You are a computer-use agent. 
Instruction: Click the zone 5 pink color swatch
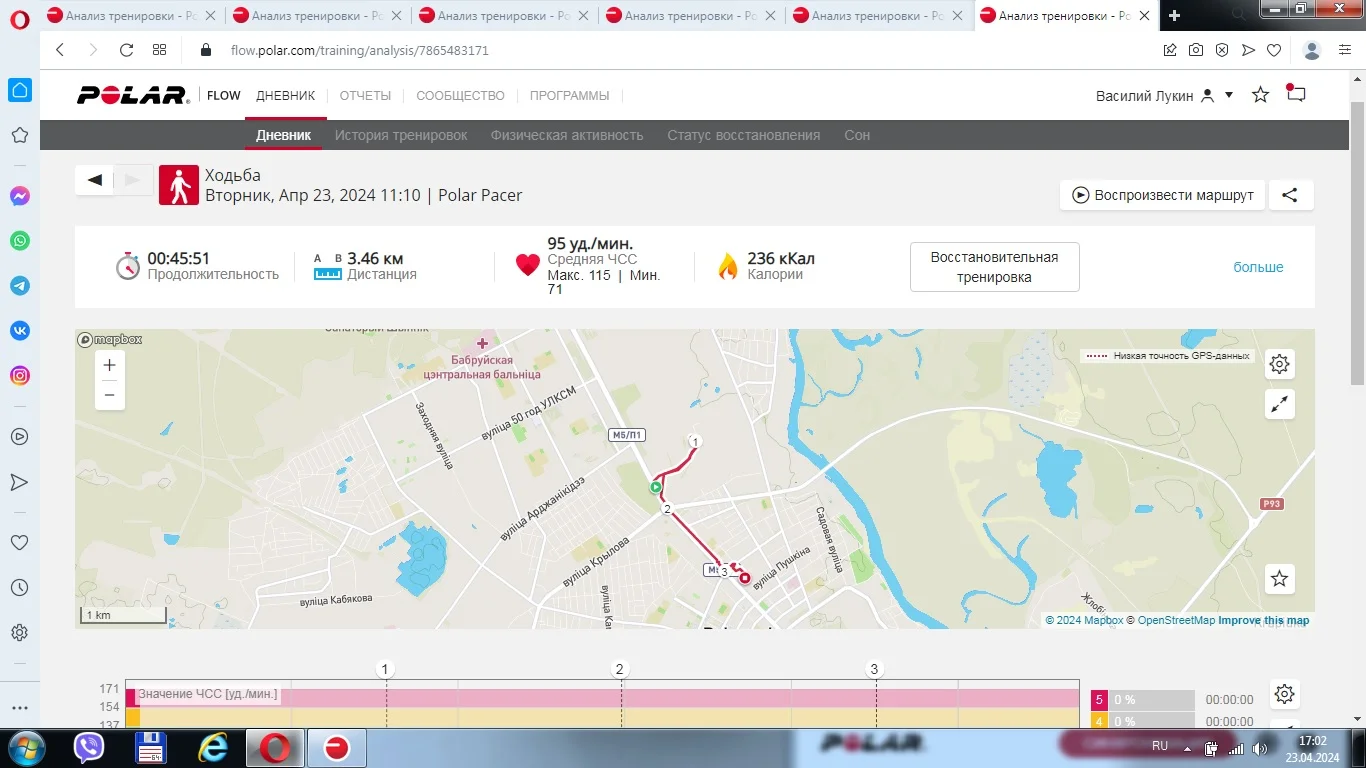(1099, 700)
